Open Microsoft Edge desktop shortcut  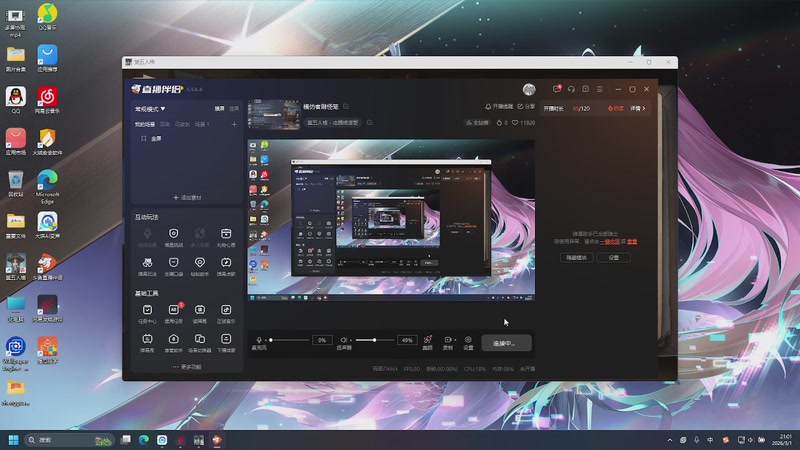pos(47,187)
